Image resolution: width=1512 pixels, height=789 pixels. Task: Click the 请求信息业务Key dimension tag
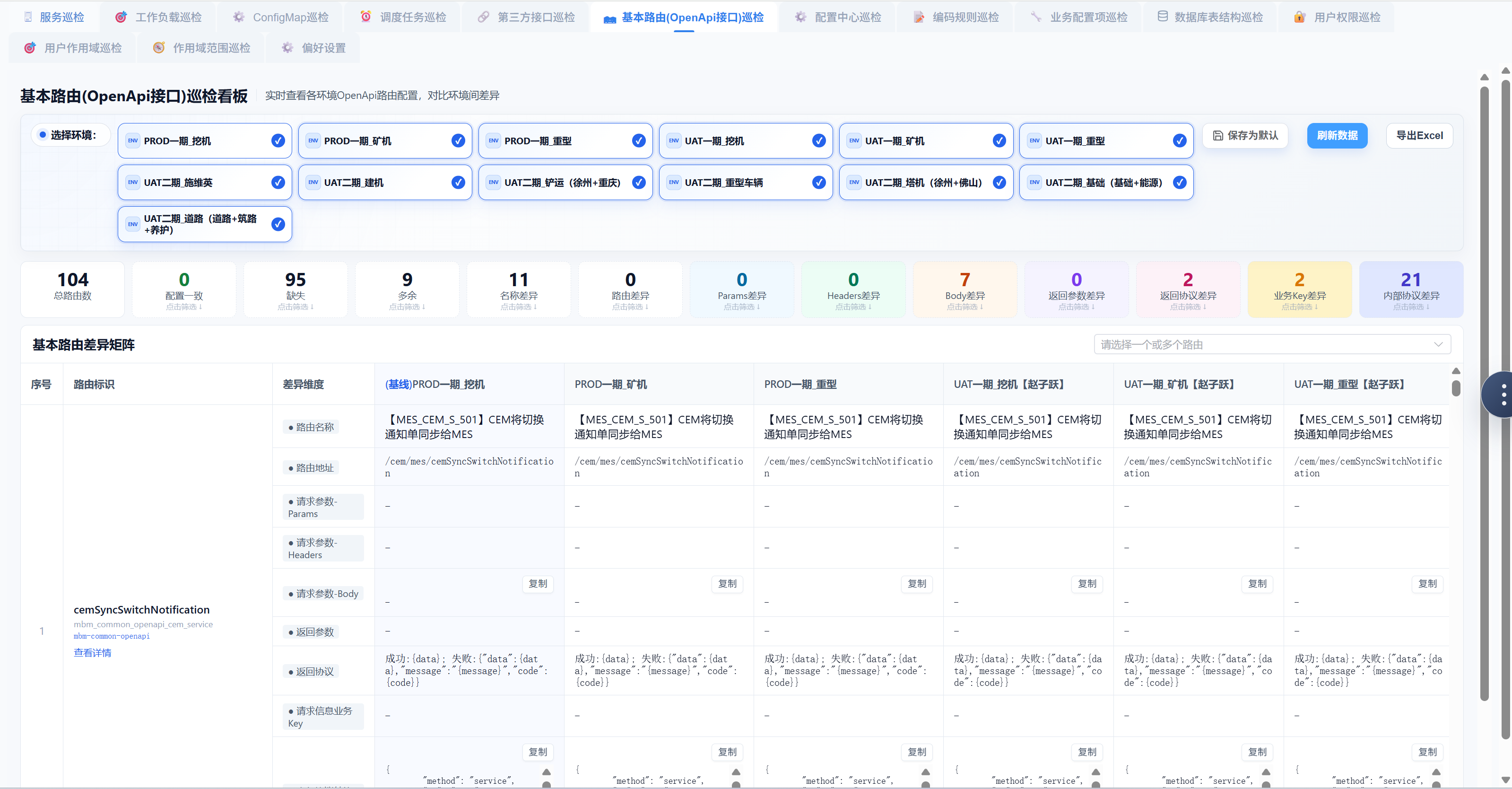[x=323, y=717]
